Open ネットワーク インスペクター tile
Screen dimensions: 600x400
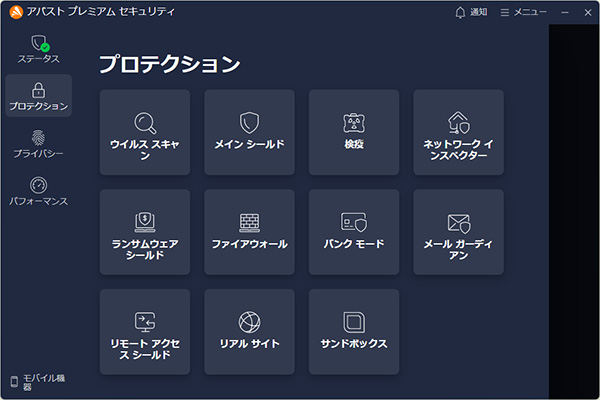pyautogui.click(x=458, y=132)
